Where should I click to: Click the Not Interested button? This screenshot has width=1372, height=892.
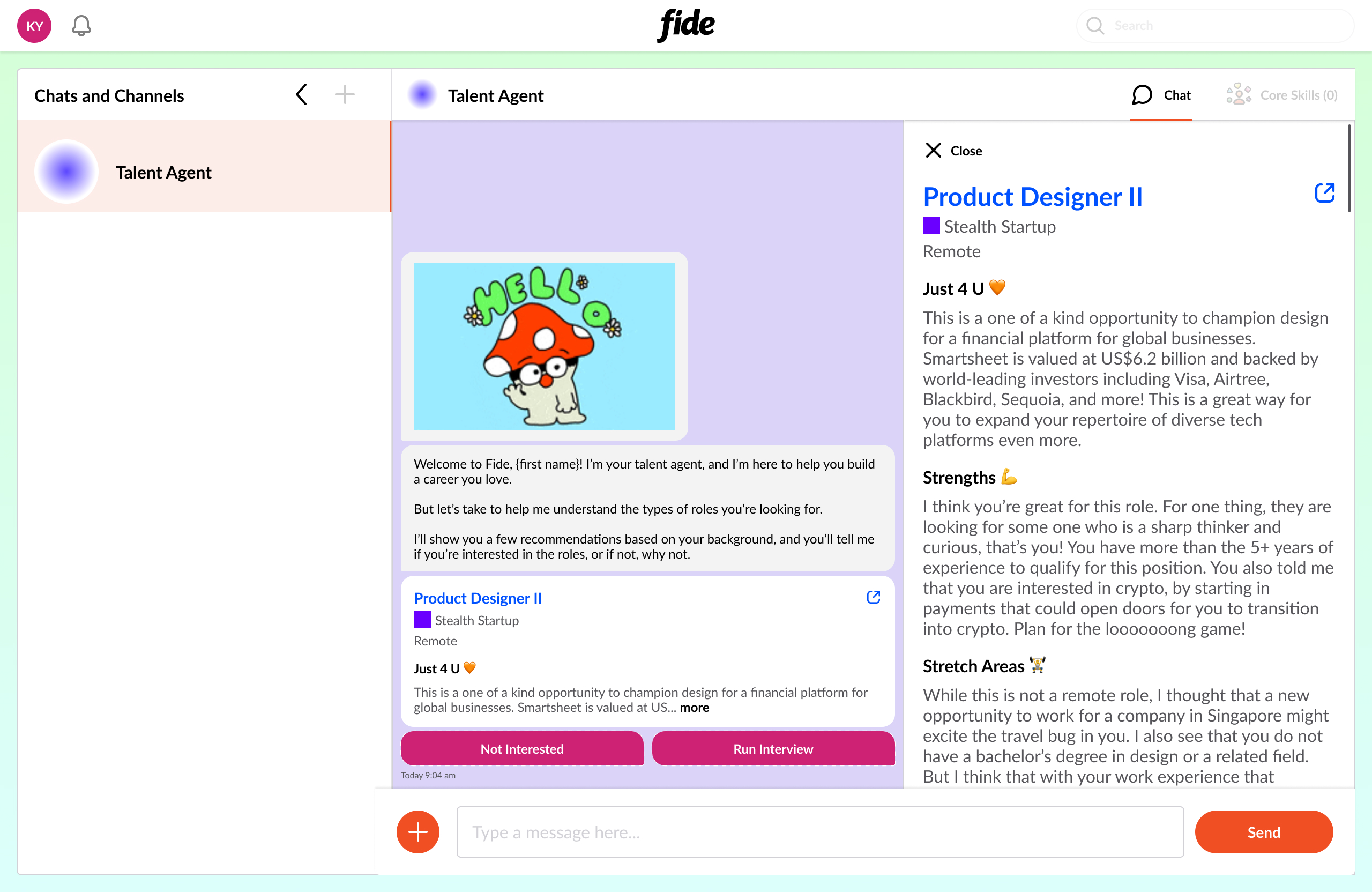521,748
